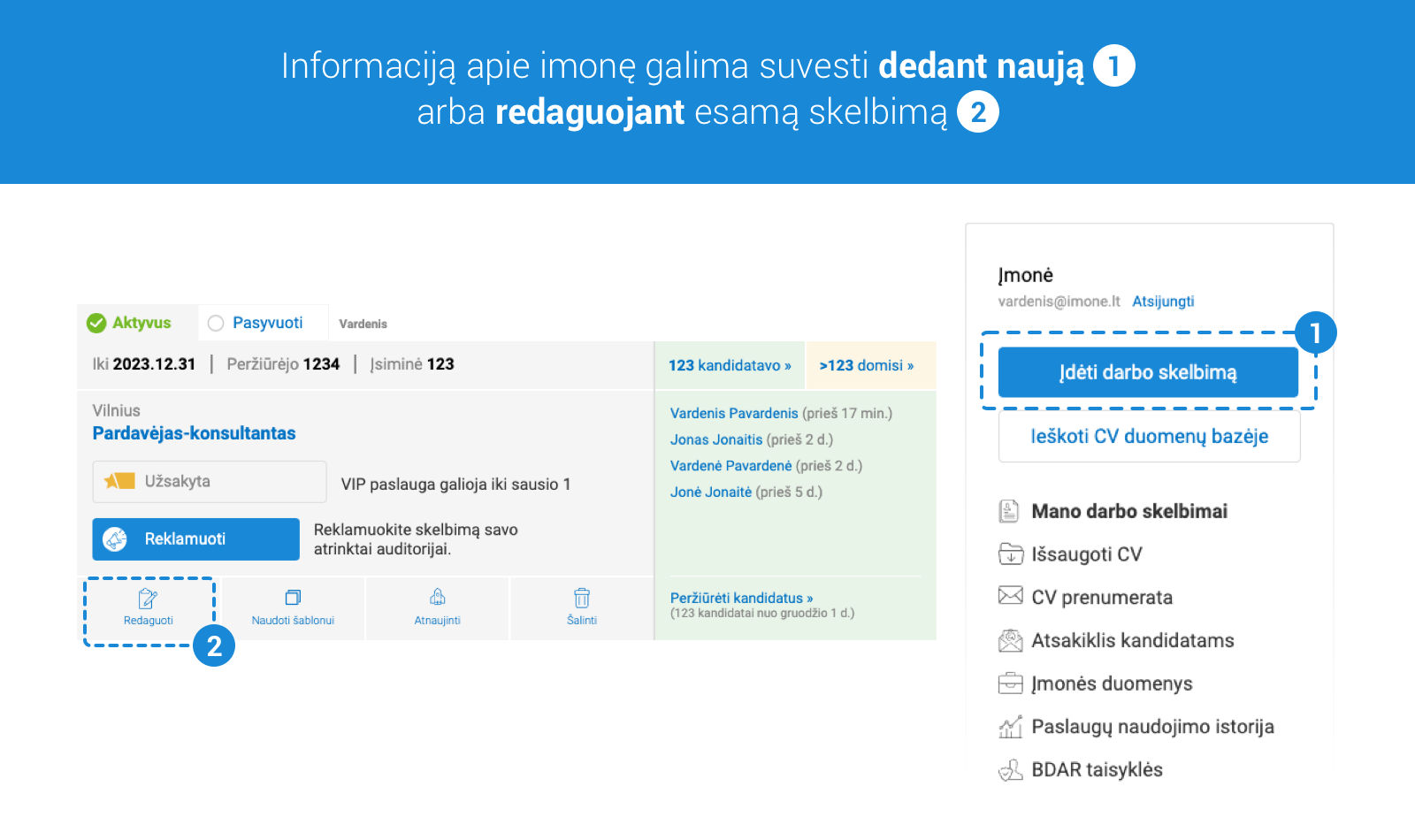Click the Atnaujinti refresh icon
The image size is (1415, 840).
coord(437,597)
